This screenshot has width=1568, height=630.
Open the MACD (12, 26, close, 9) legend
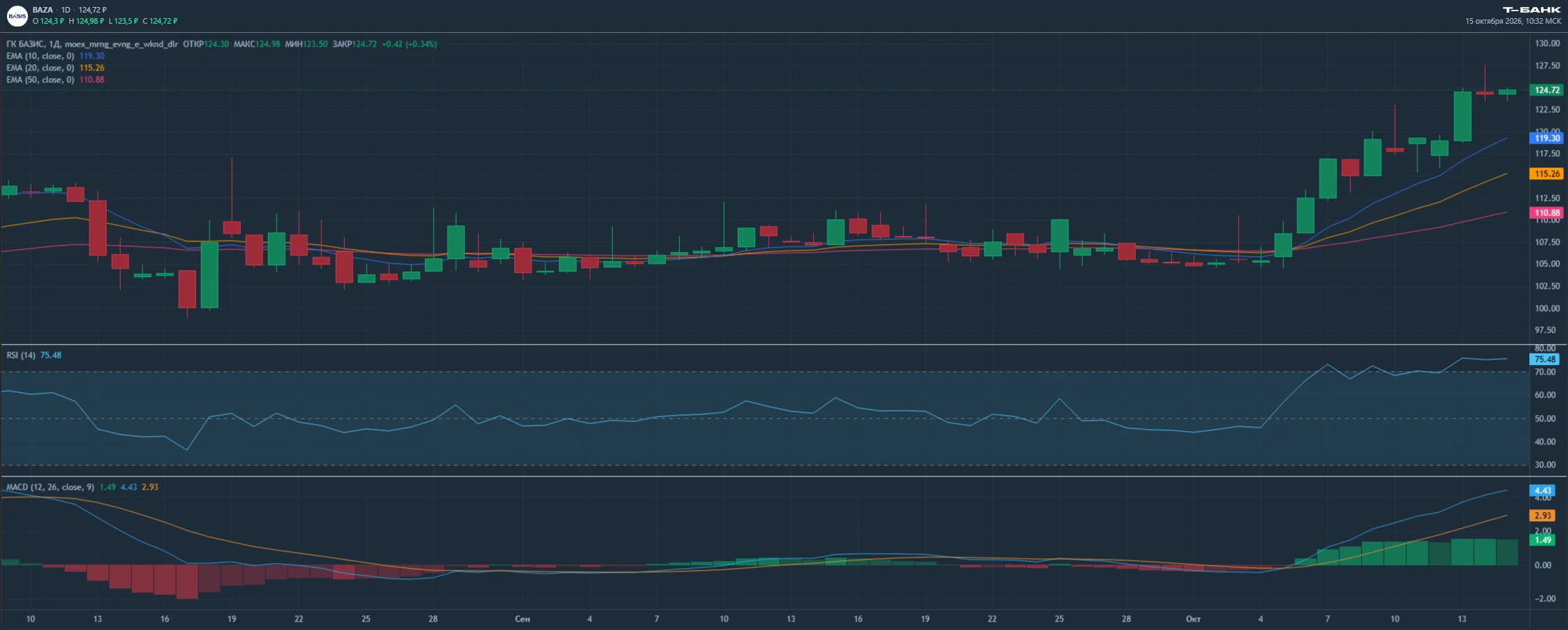50,487
